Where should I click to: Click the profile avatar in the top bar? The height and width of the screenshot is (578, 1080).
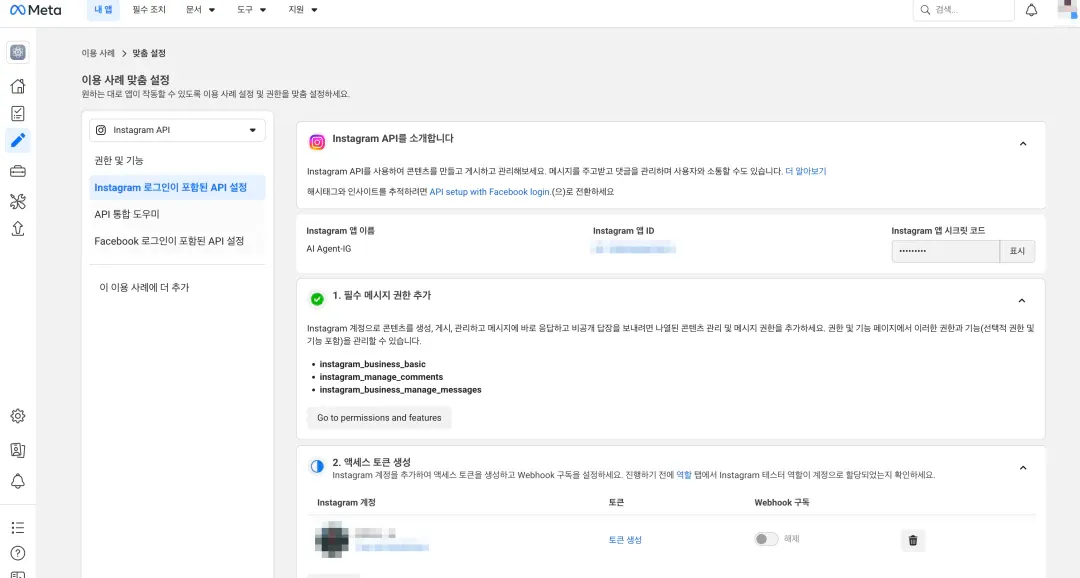[1068, 9]
